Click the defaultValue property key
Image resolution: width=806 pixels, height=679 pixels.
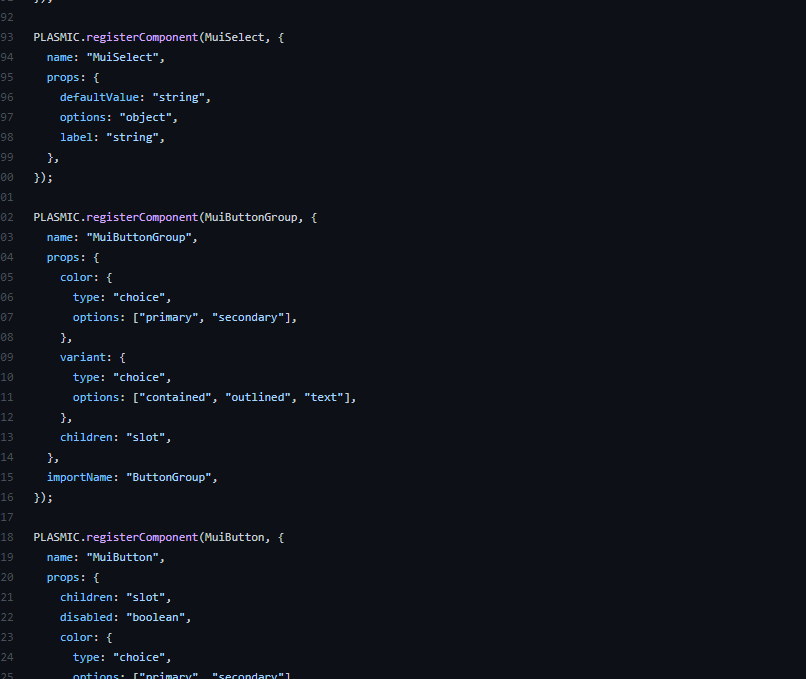pyautogui.click(x=98, y=97)
